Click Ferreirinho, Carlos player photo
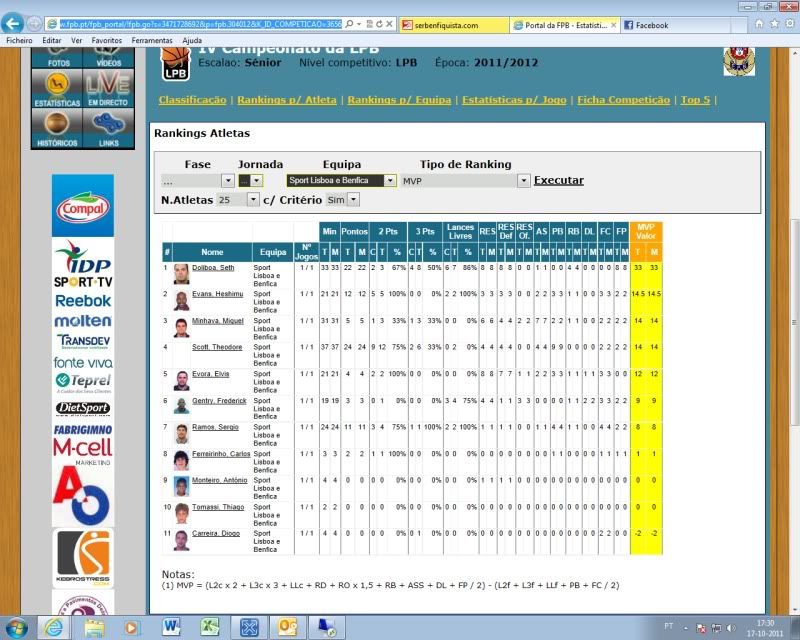Image resolution: width=800 pixels, height=640 pixels. [181, 460]
